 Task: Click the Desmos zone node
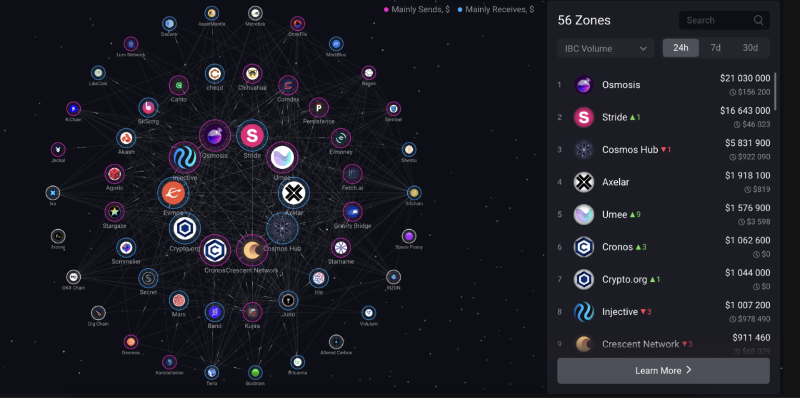pyautogui.click(x=131, y=342)
